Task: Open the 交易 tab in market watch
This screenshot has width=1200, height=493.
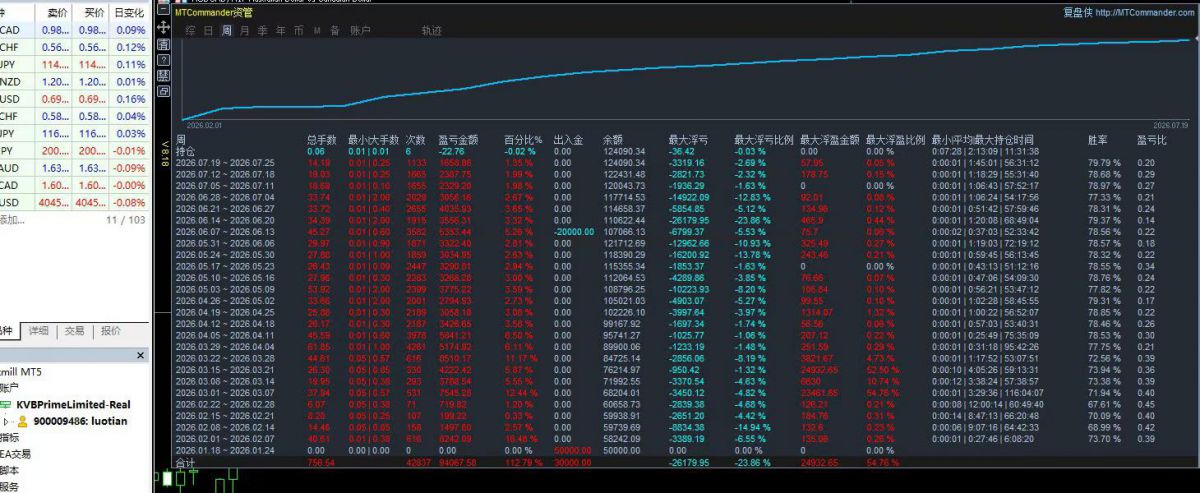Action: click(74, 330)
